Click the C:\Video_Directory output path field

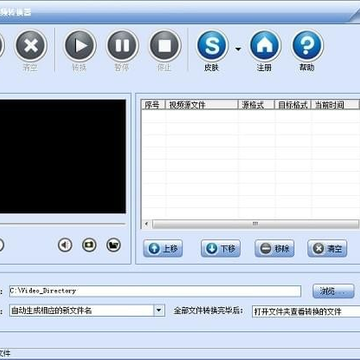155,291
